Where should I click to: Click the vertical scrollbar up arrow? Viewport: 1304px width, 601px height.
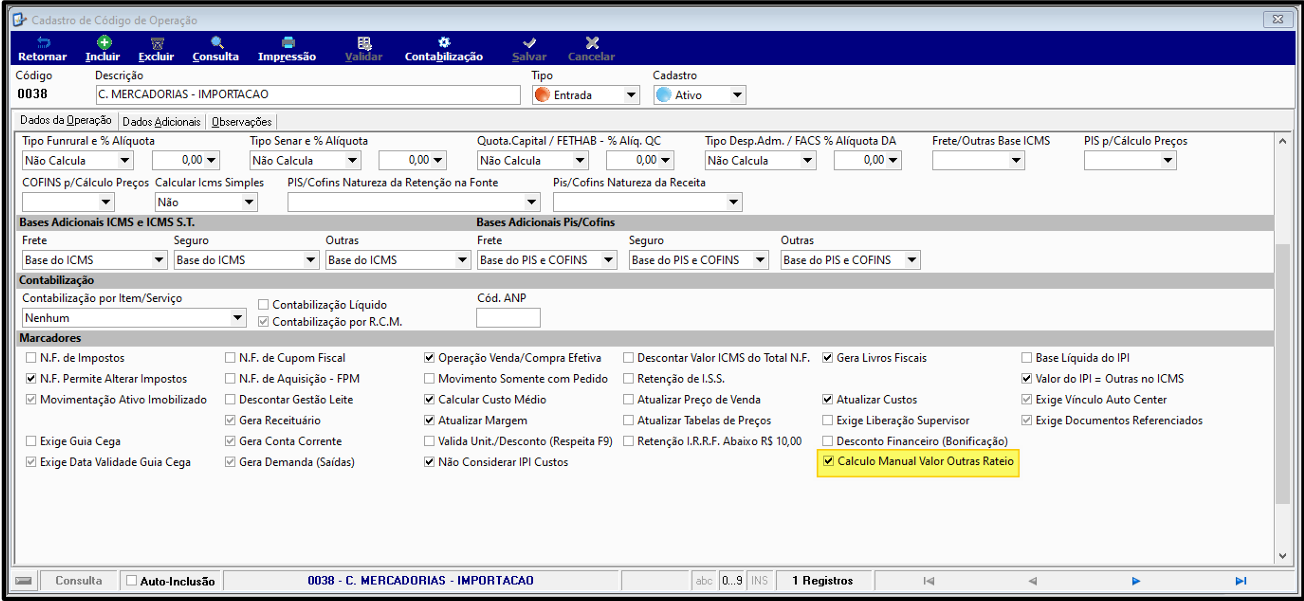[1283, 141]
